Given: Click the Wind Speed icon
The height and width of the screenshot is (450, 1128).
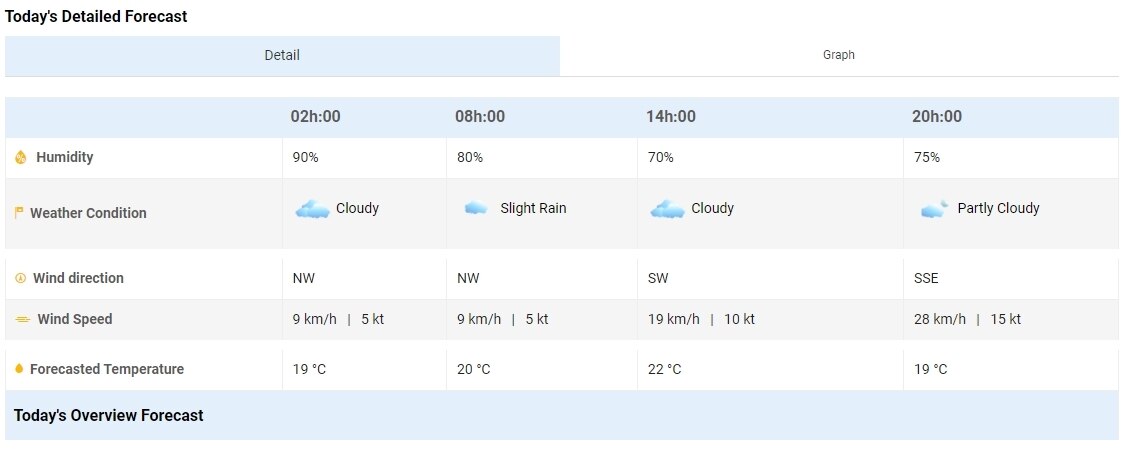Looking at the screenshot, I should click(x=22, y=320).
